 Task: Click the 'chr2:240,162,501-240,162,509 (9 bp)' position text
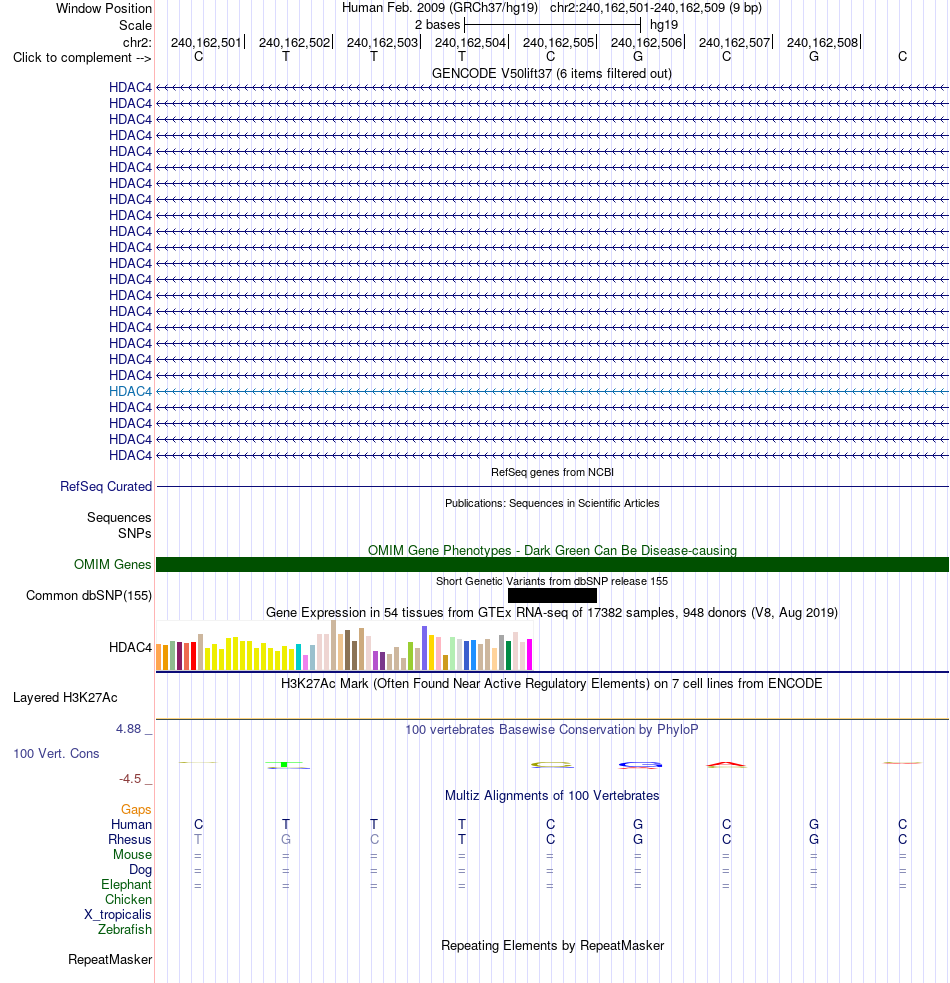point(656,8)
